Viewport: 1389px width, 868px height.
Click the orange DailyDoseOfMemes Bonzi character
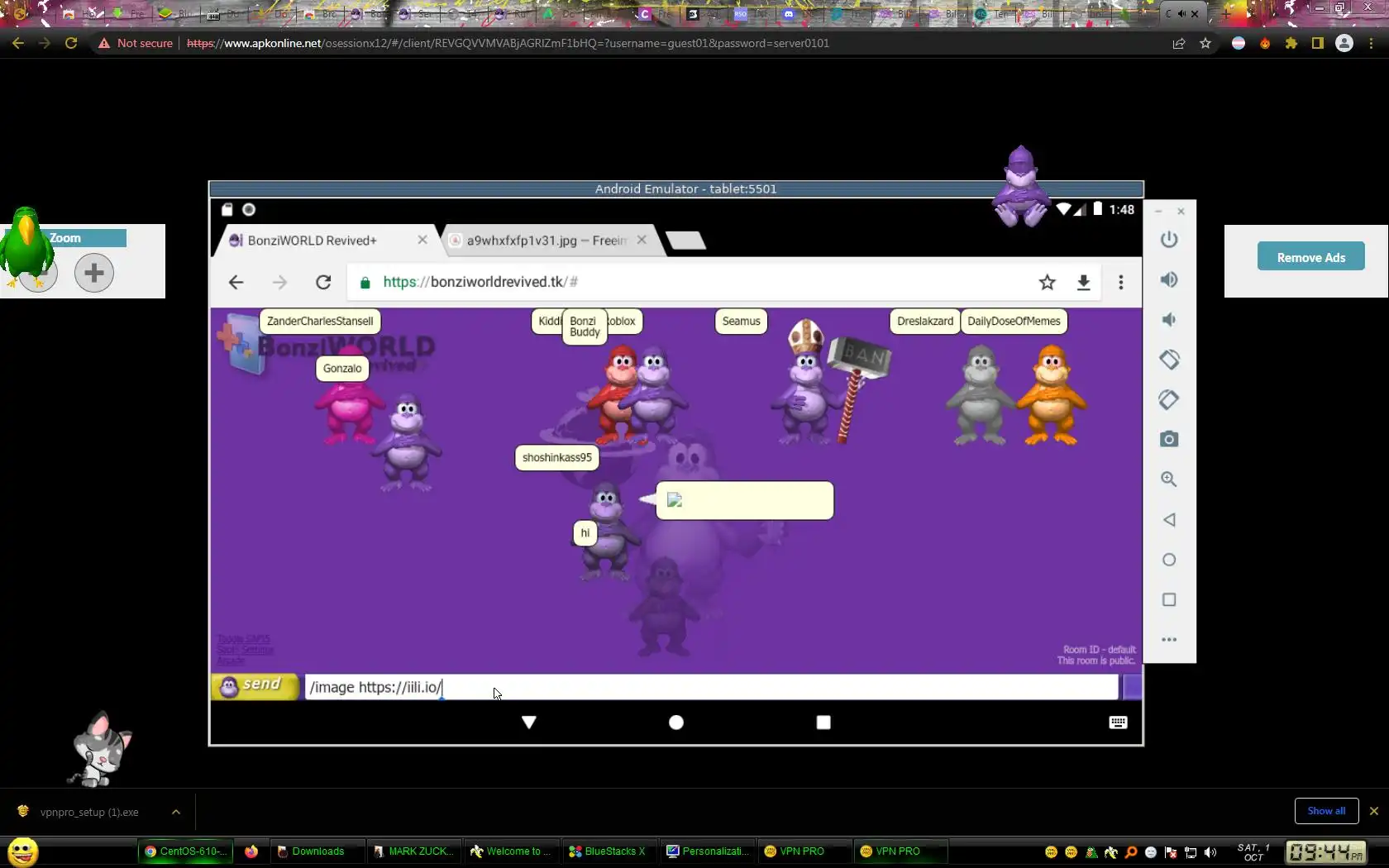[1052, 395]
